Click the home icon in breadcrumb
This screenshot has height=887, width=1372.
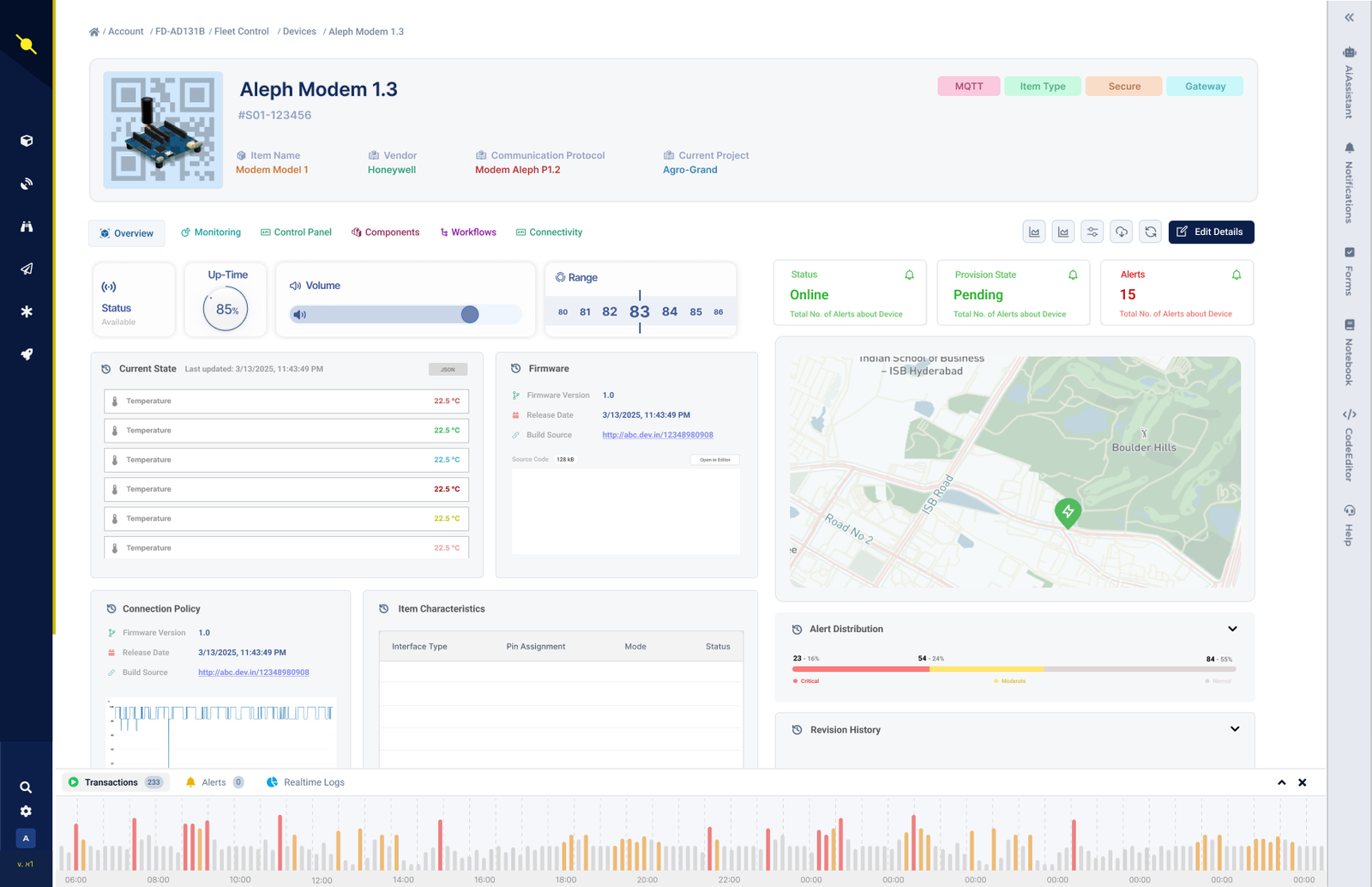click(94, 32)
